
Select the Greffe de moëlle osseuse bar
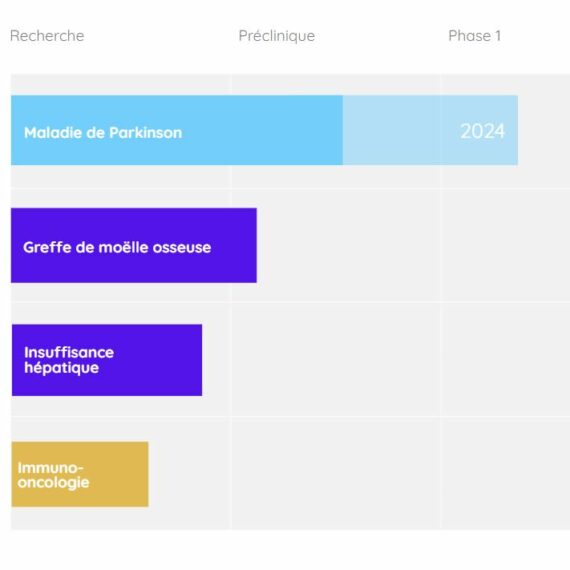(134, 245)
